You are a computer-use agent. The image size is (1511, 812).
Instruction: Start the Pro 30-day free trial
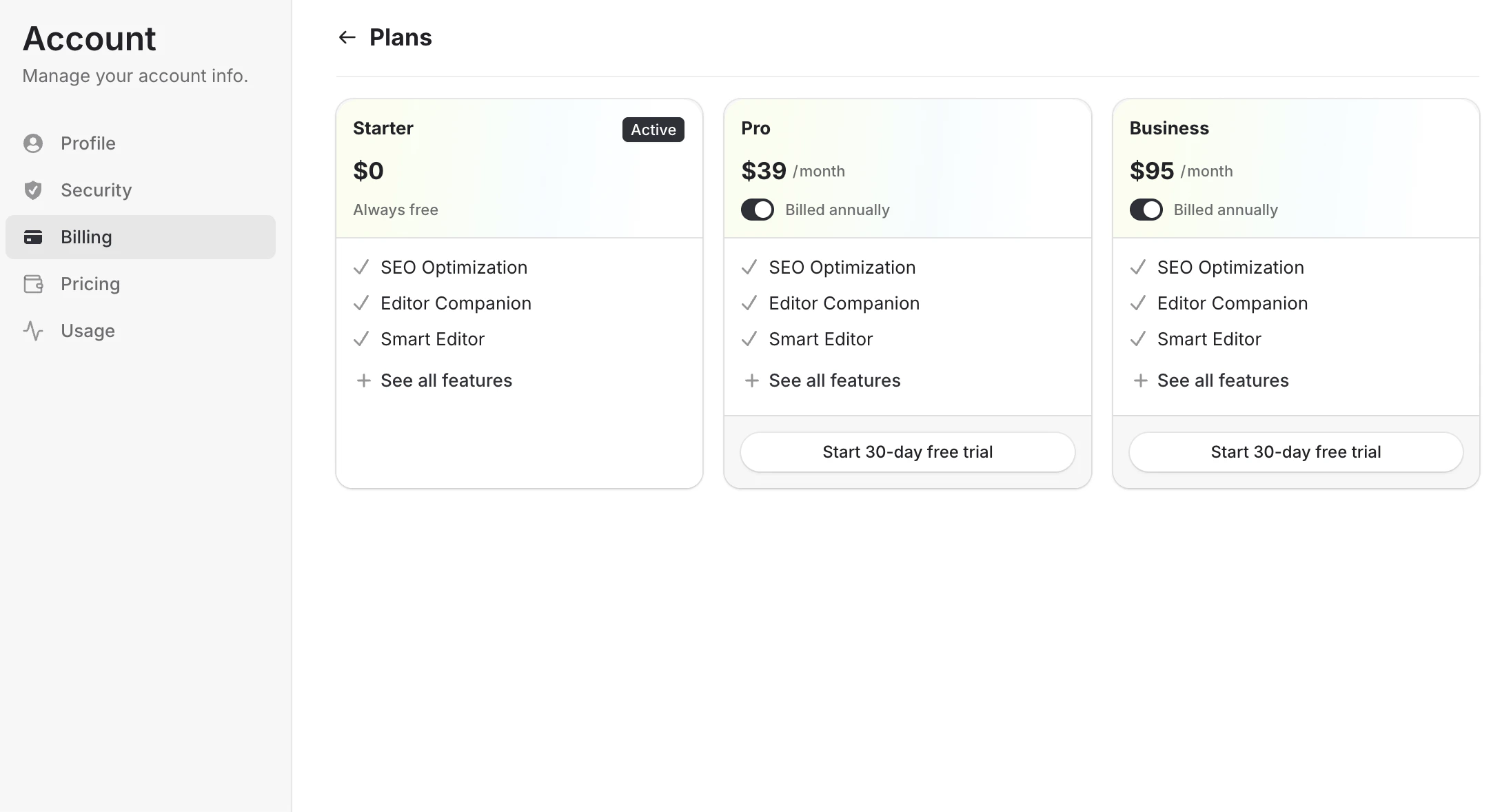[907, 452]
